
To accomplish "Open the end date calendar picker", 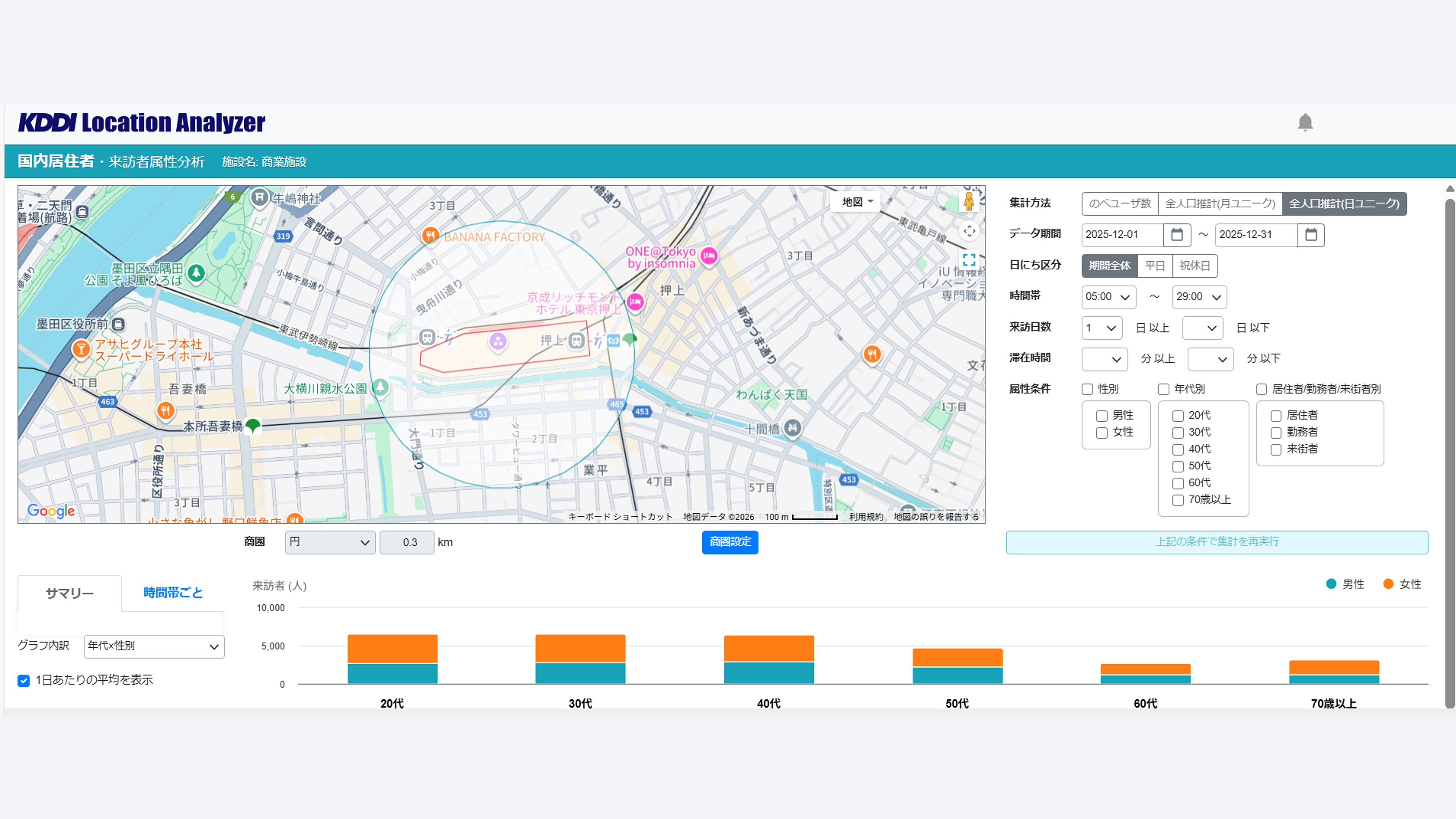I will [1311, 235].
